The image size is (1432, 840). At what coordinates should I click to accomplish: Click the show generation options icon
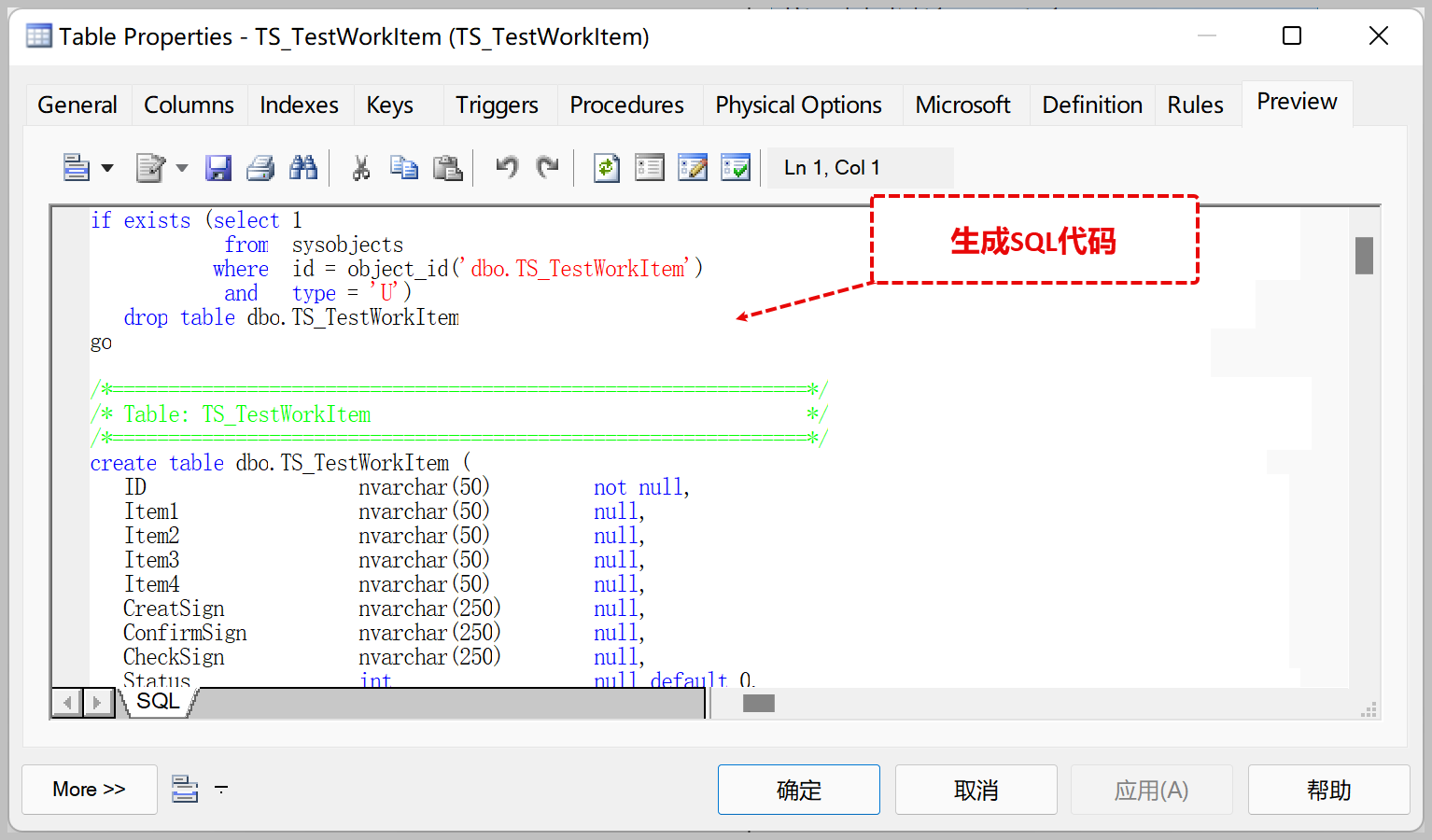tap(650, 168)
